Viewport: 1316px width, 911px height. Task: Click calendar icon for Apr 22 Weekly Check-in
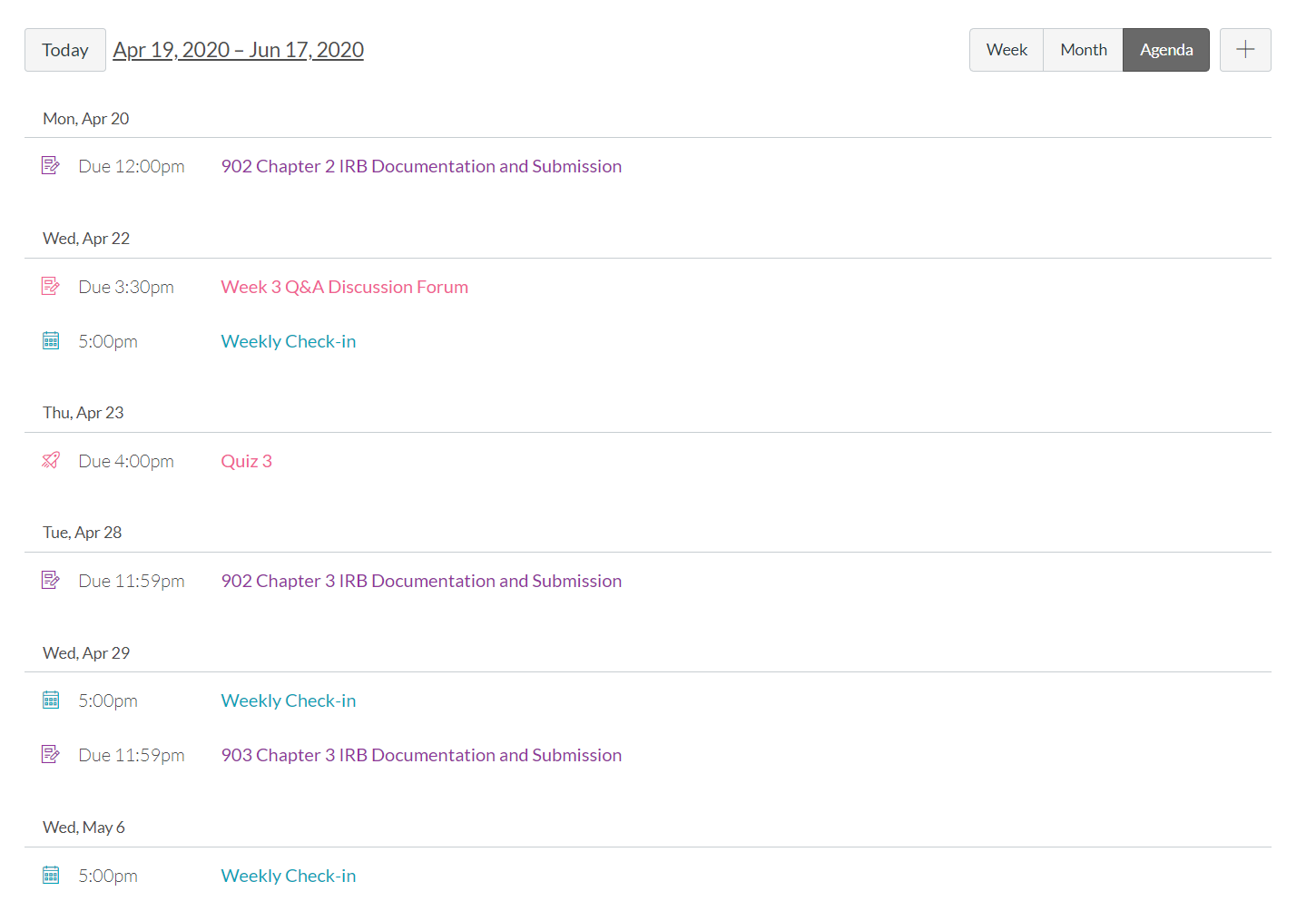[x=51, y=340]
